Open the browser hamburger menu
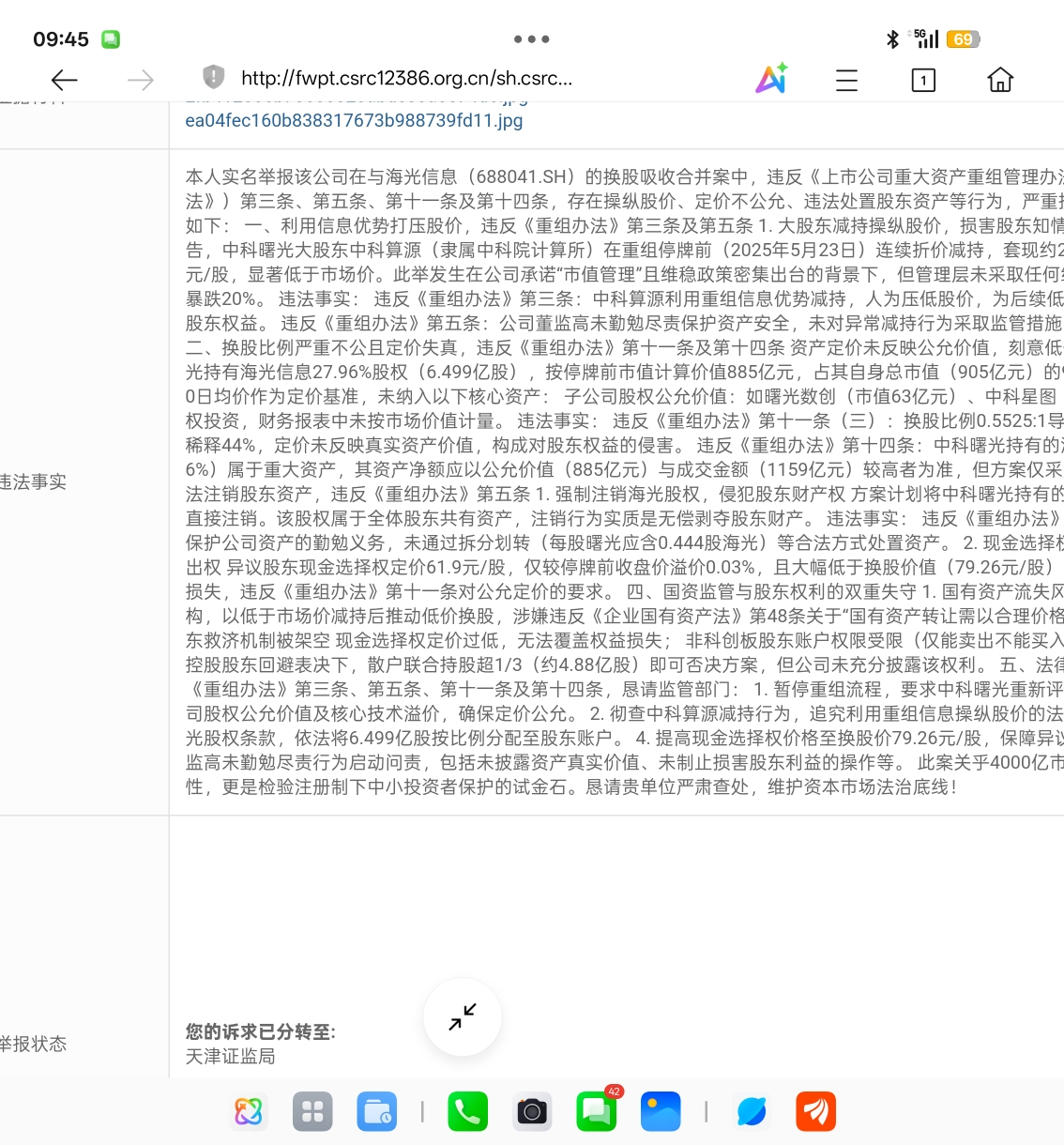 point(846,80)
